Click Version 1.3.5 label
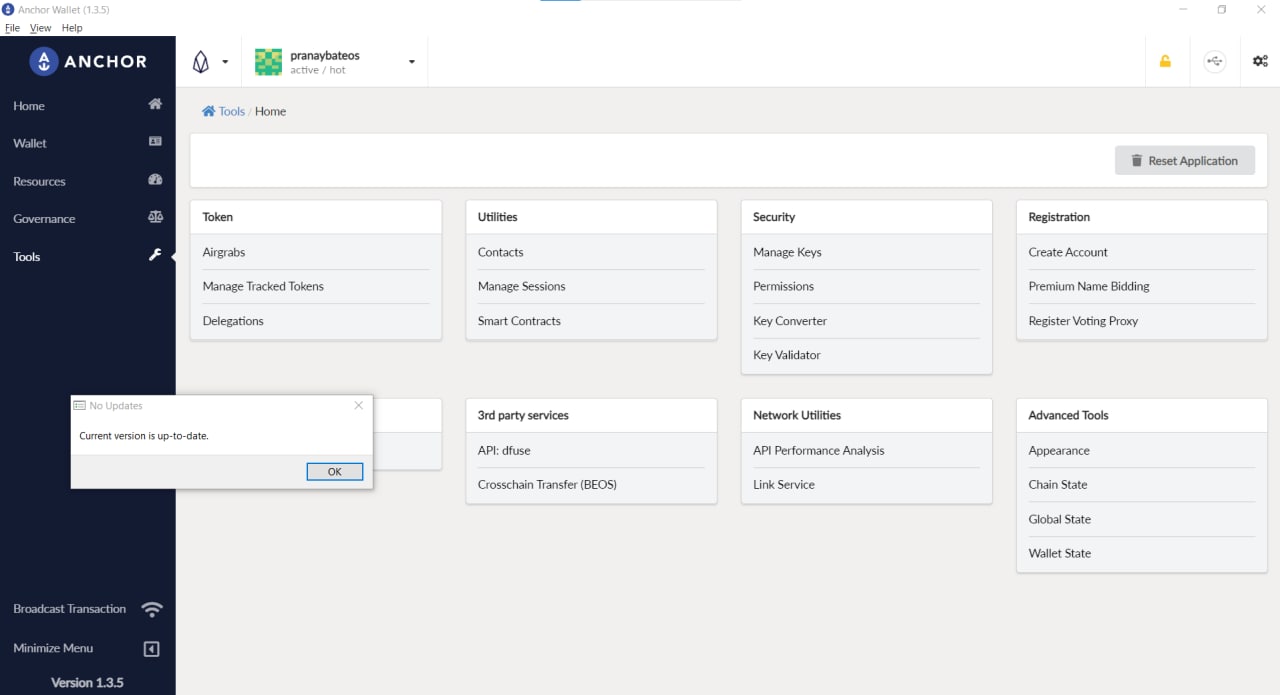Screen dimensions: 1280x695 (x=87, y=682)
